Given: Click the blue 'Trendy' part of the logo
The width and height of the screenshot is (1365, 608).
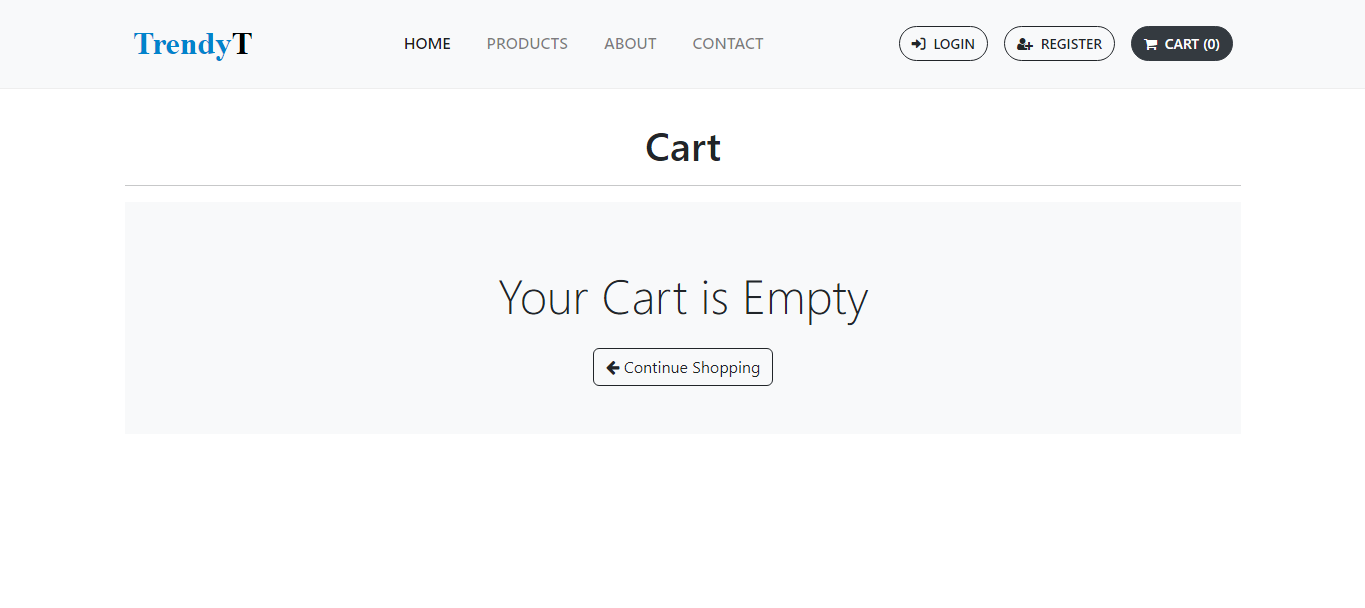Looking at the screenshot, I should (183, 44).
